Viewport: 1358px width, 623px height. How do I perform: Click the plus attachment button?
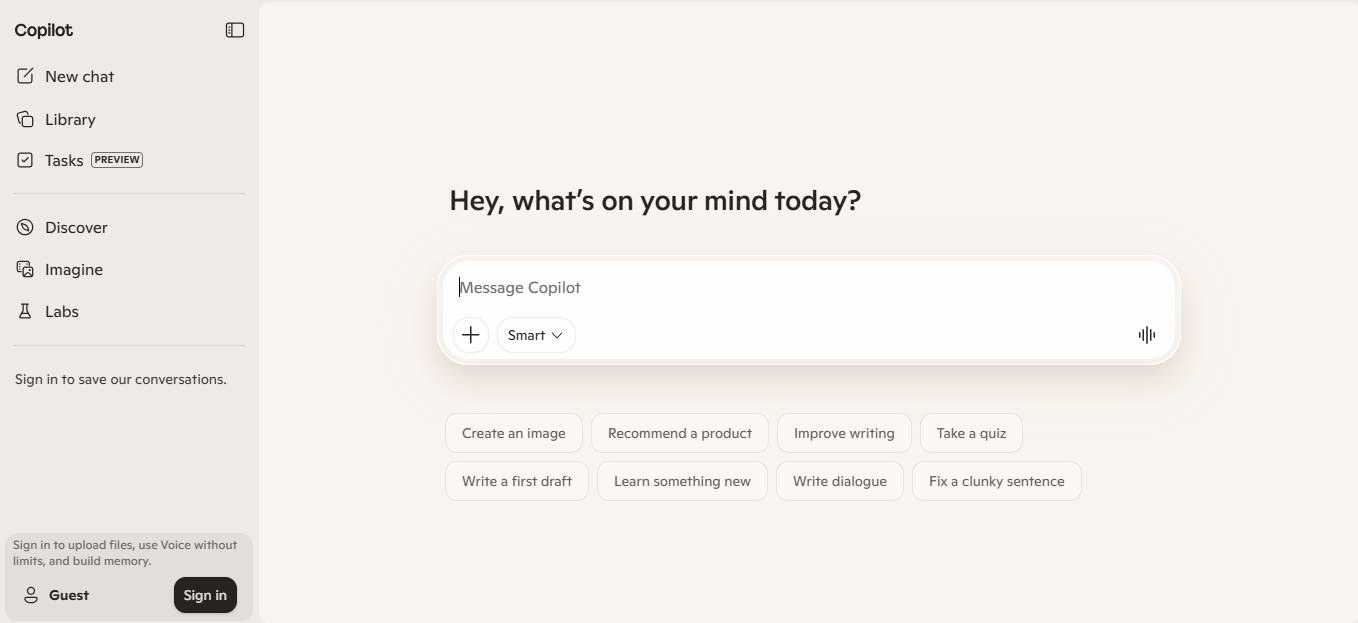[471, 335]
